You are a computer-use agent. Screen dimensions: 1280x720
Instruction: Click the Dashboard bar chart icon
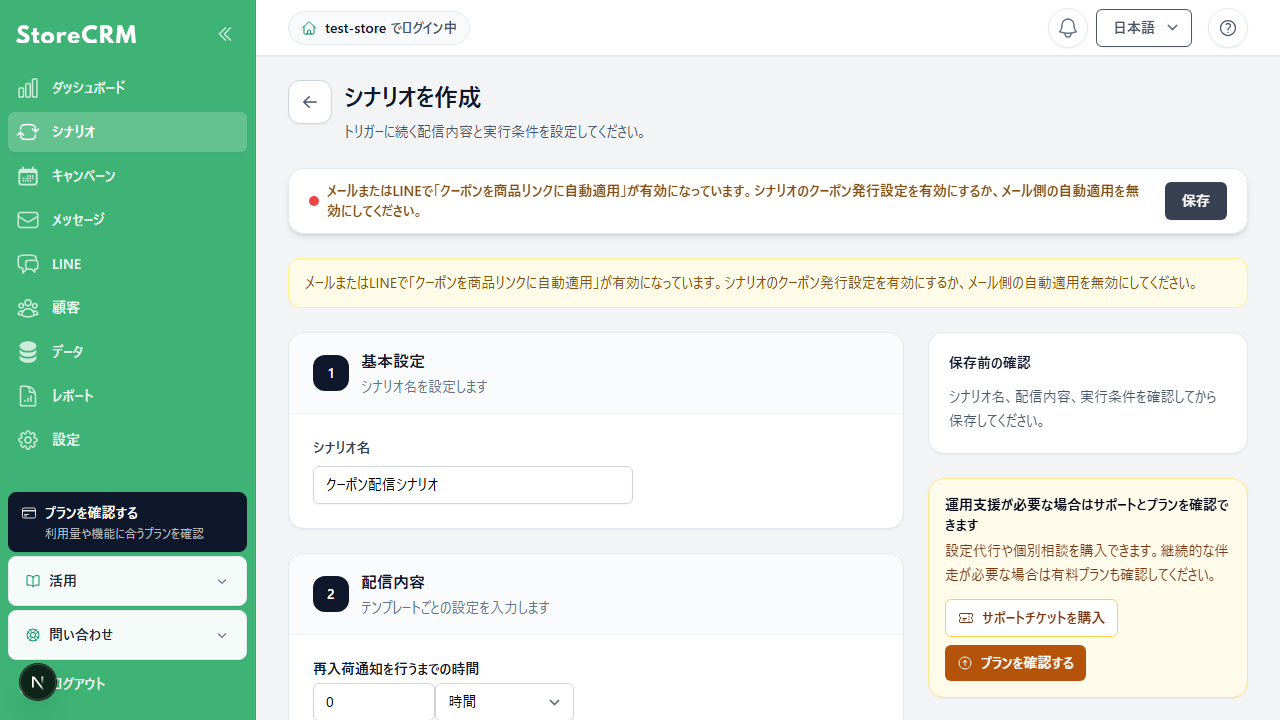28,88
